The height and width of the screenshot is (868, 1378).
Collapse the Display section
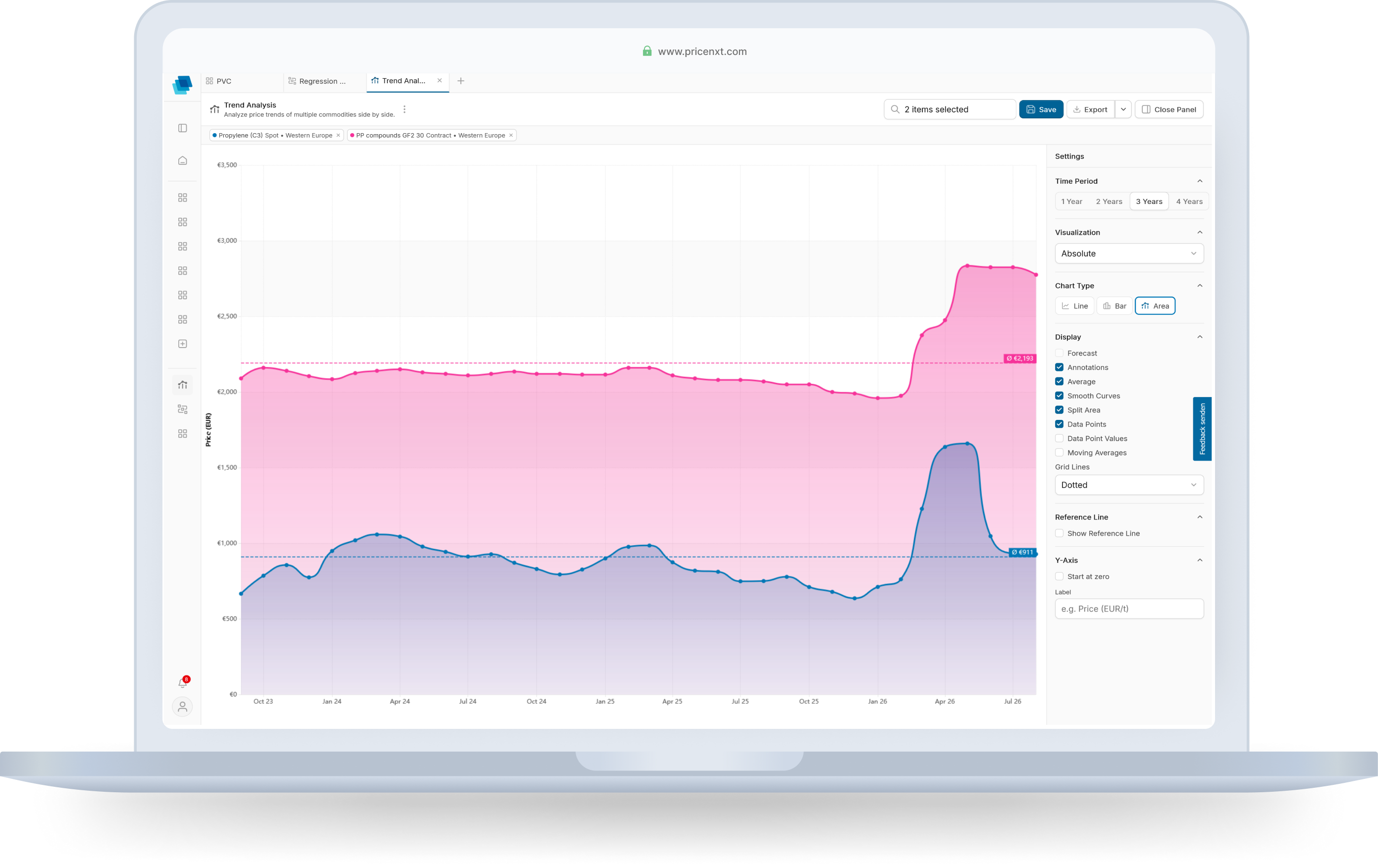pos(1200,337)
